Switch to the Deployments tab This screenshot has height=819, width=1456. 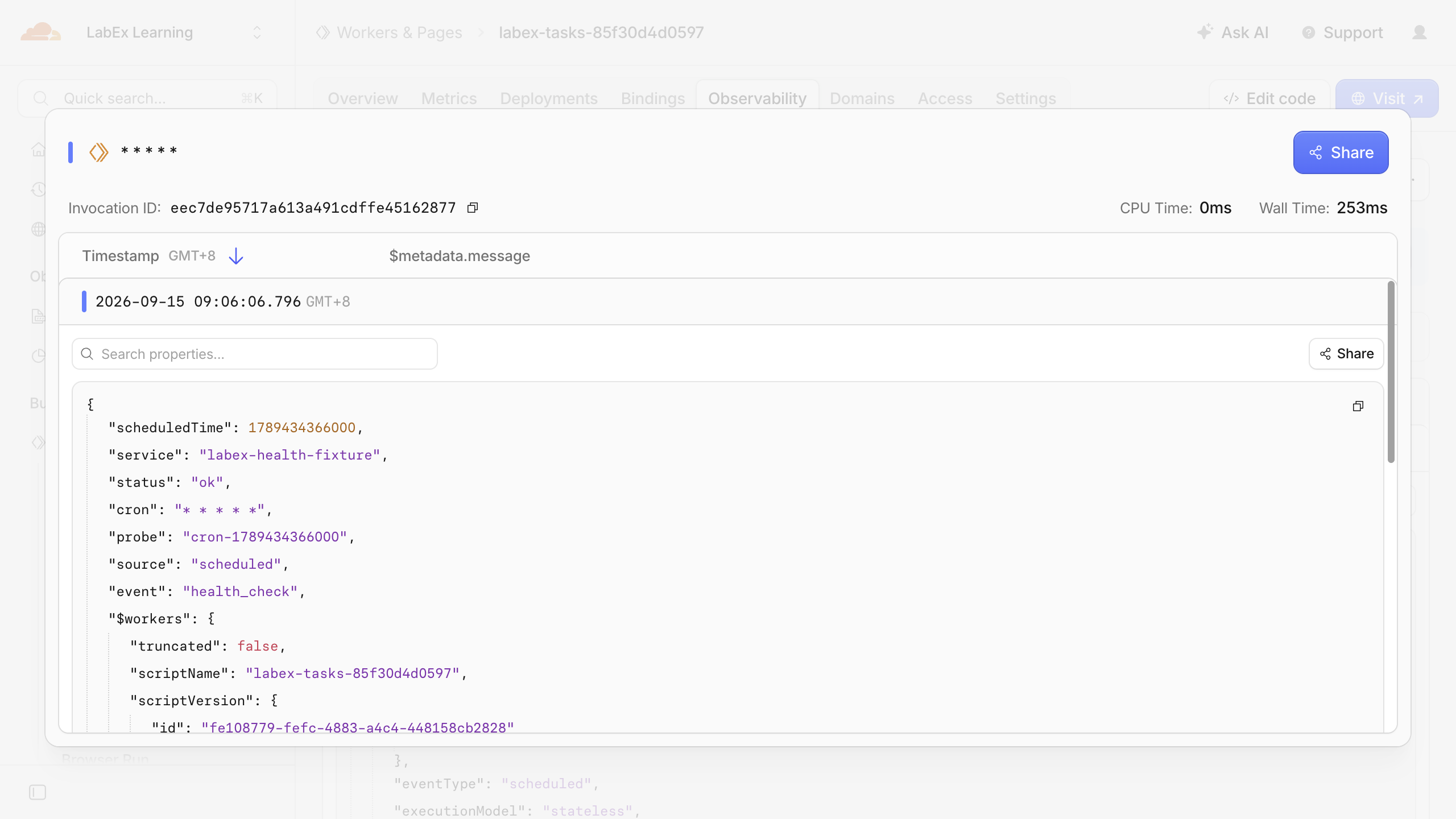click(x=548, y=98)
